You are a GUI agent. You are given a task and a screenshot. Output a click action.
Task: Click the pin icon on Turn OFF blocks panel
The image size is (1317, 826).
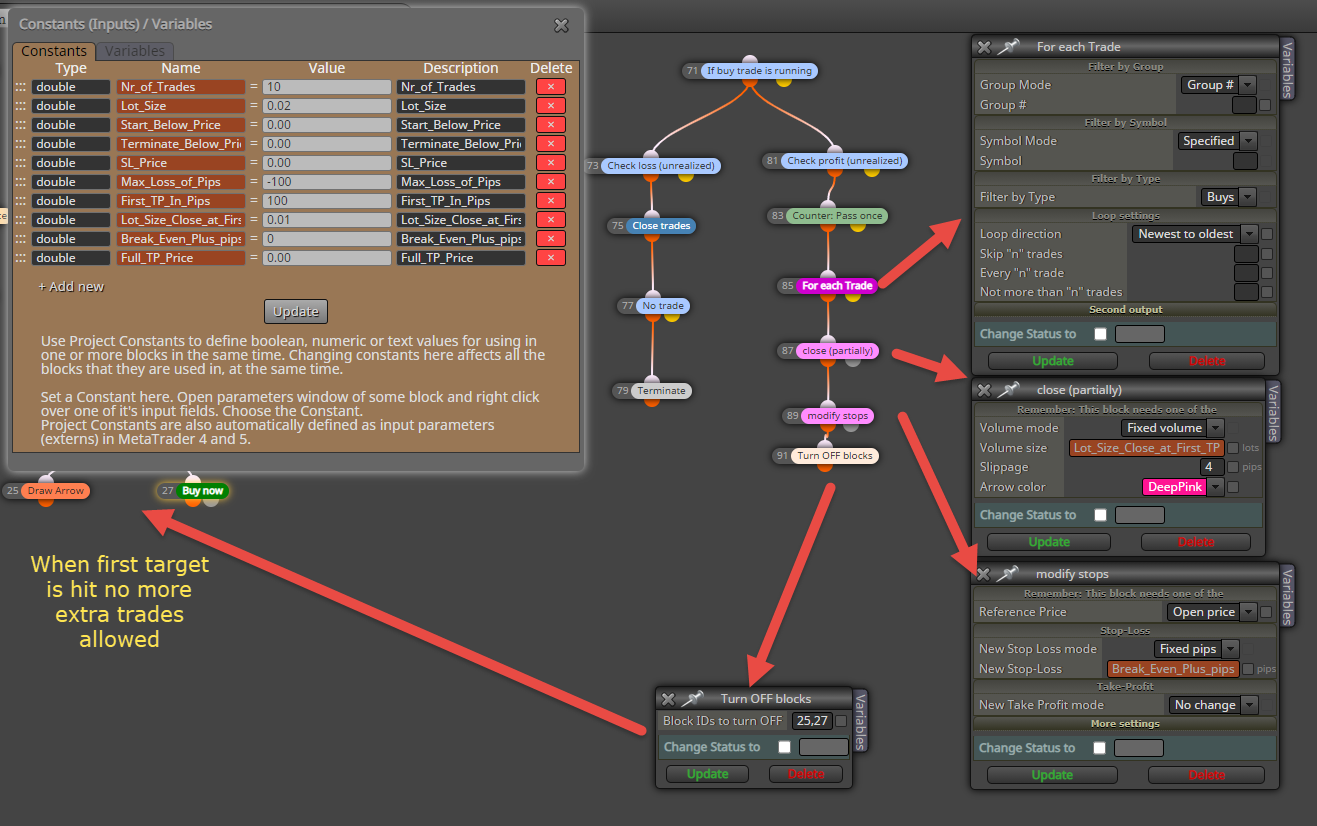693,698
